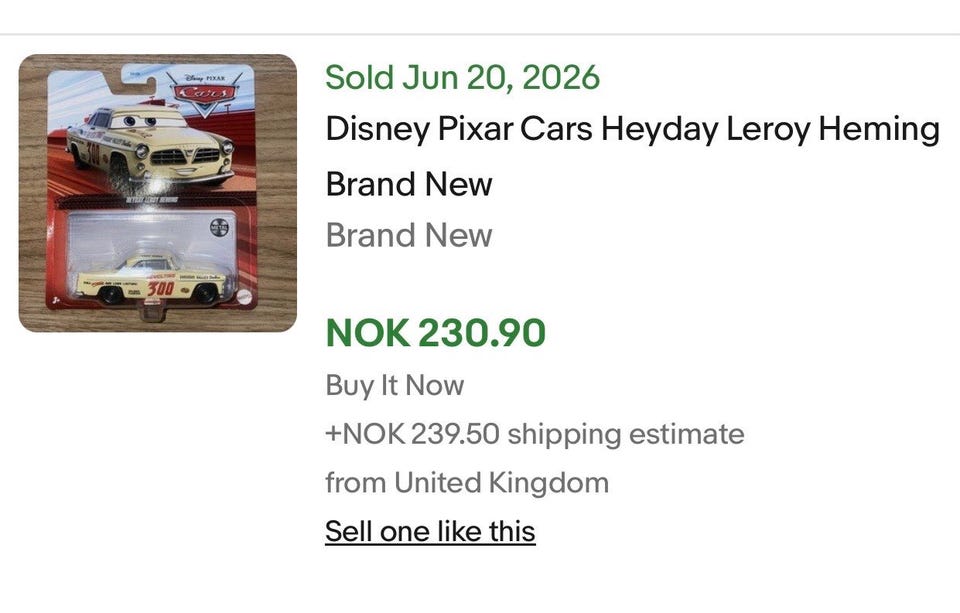Screen dimensions: 960x613
Task: Open the Disney Pixar Cars Heyday Leroy Heming title
Action: 632,129
